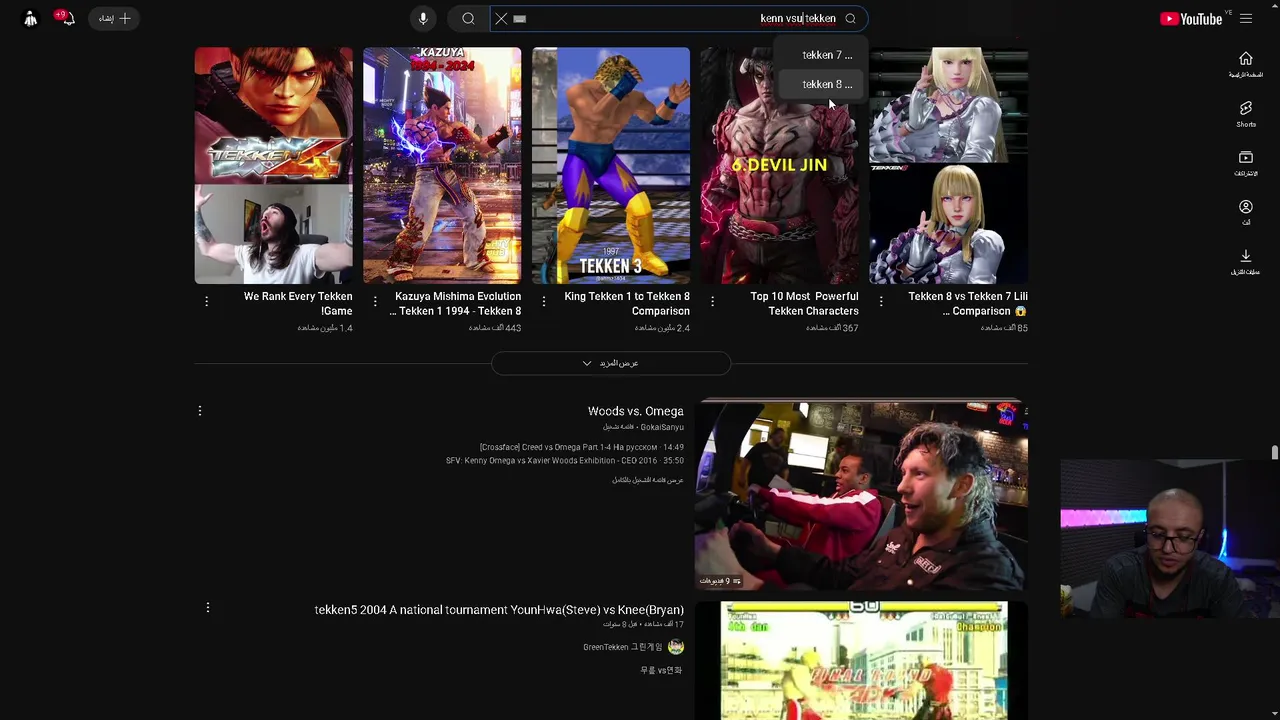
Task: Open title 'King Tekken 1 to Tekken 8 Comparison'
Action: (627, 303)
